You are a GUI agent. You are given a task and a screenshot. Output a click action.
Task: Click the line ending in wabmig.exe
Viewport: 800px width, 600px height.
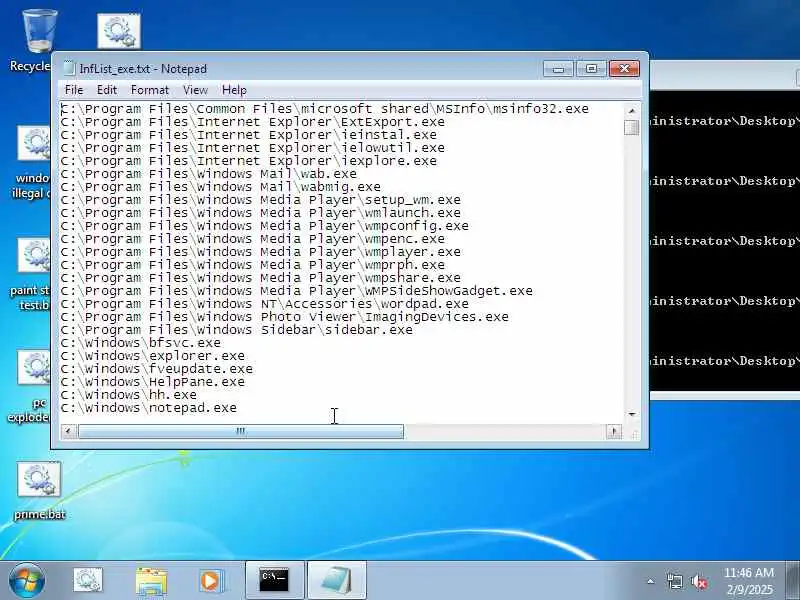(220, 187)
